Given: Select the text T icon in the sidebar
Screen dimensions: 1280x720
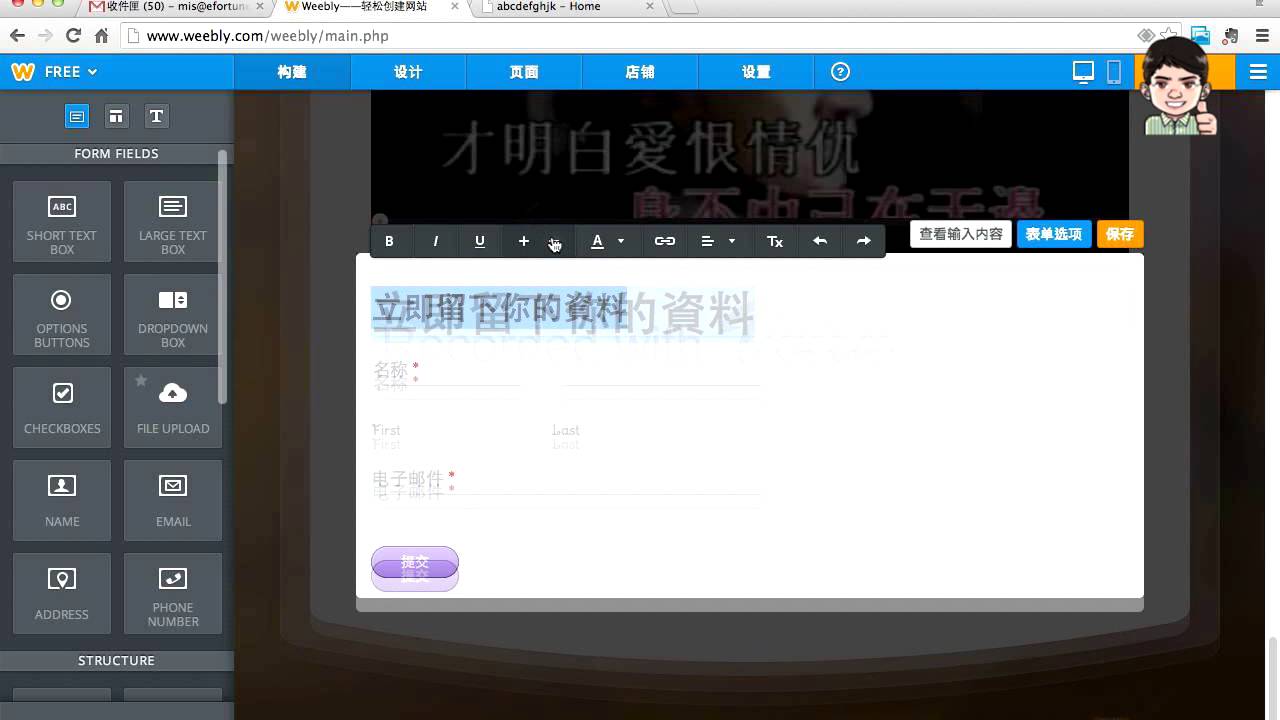Looking at the screenshot, I should point(156,116).
